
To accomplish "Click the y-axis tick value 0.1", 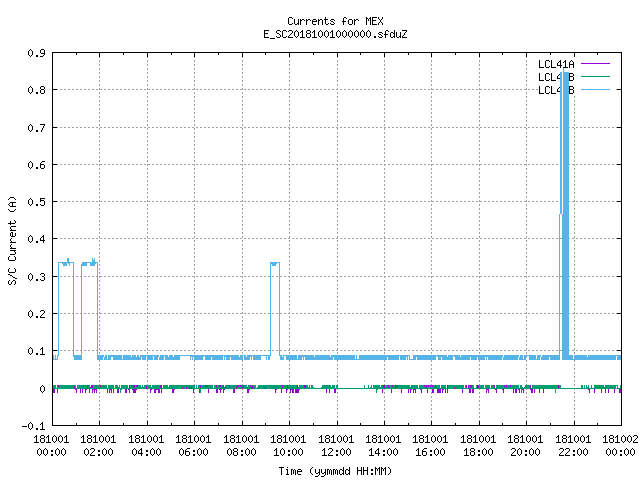I will point(36,351).
